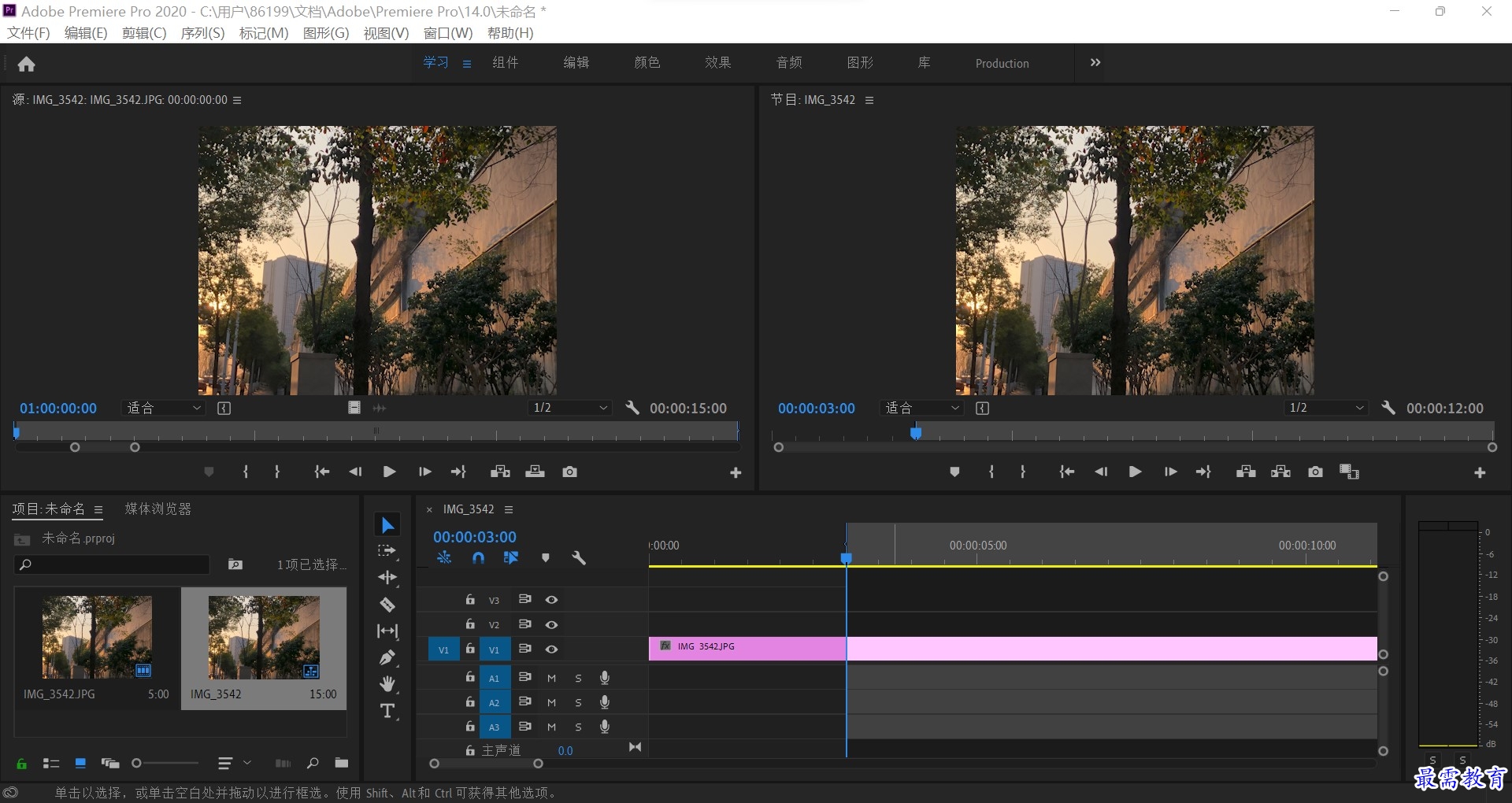
Task: Mark Out point in Program monitor
Action: tap(1023, 472)
